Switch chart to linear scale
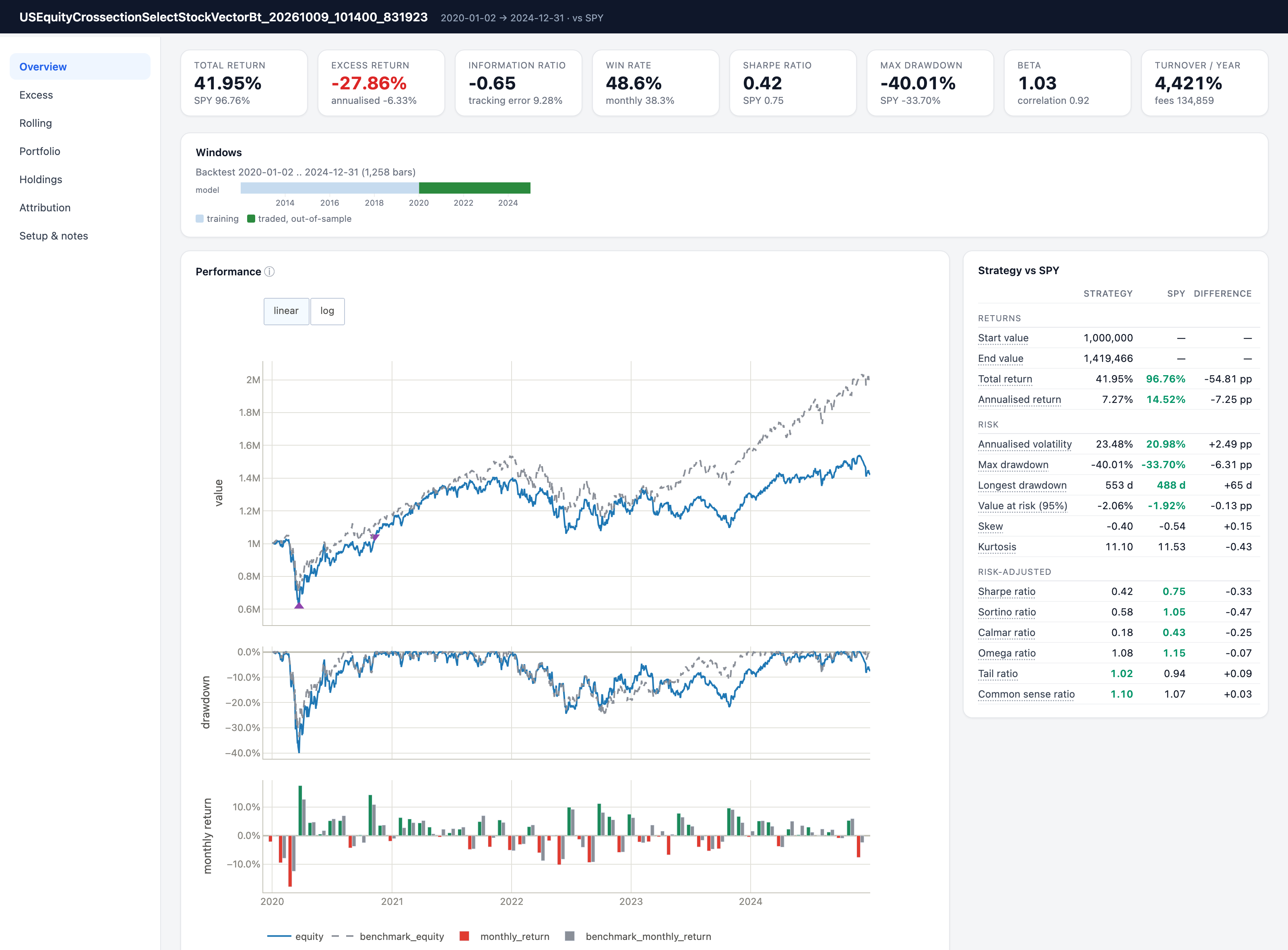1288x950 pixels. 286,311
